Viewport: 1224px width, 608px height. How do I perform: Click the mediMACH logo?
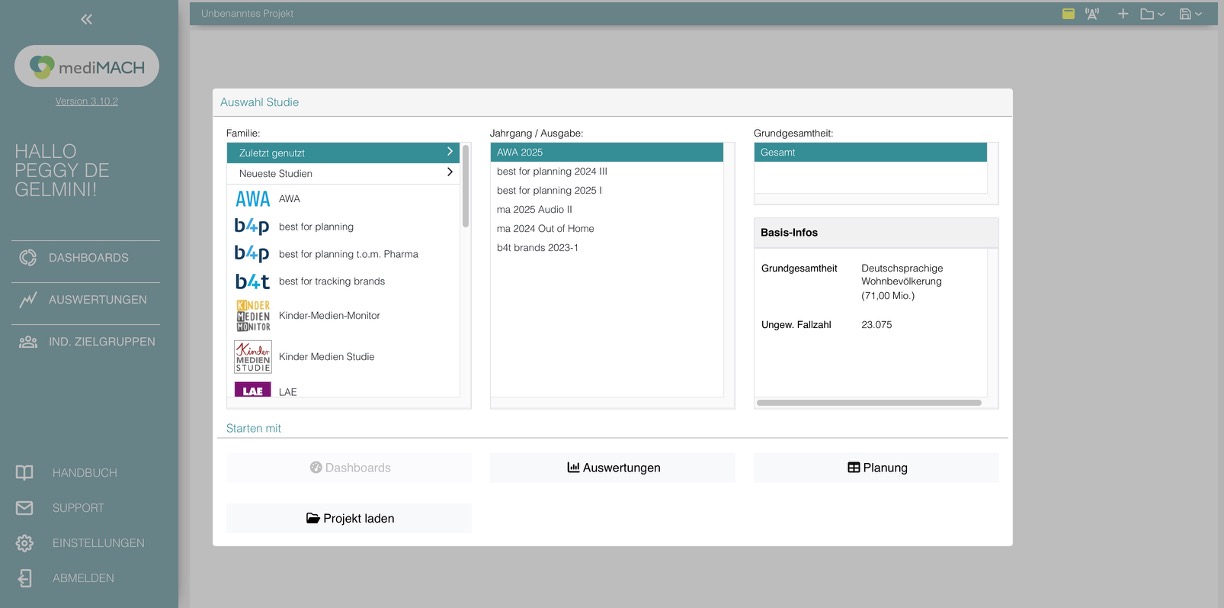[87, 67]
